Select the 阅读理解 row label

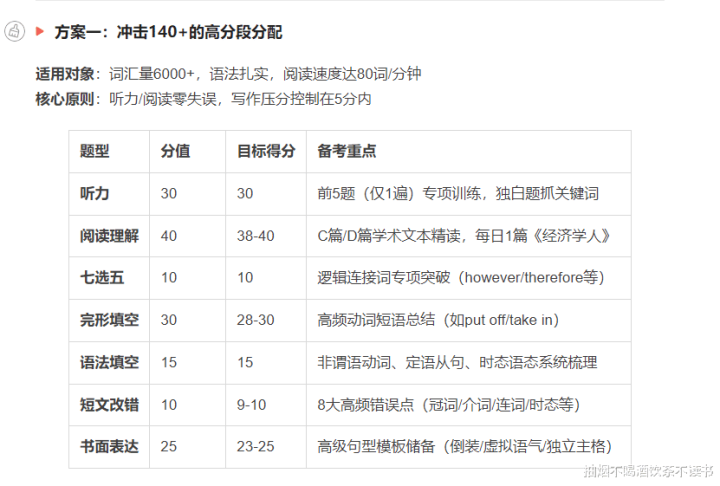point(109,236)
